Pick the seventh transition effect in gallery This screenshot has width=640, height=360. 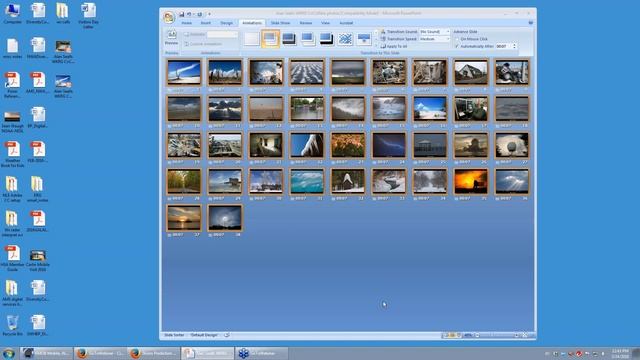(364, 39)
